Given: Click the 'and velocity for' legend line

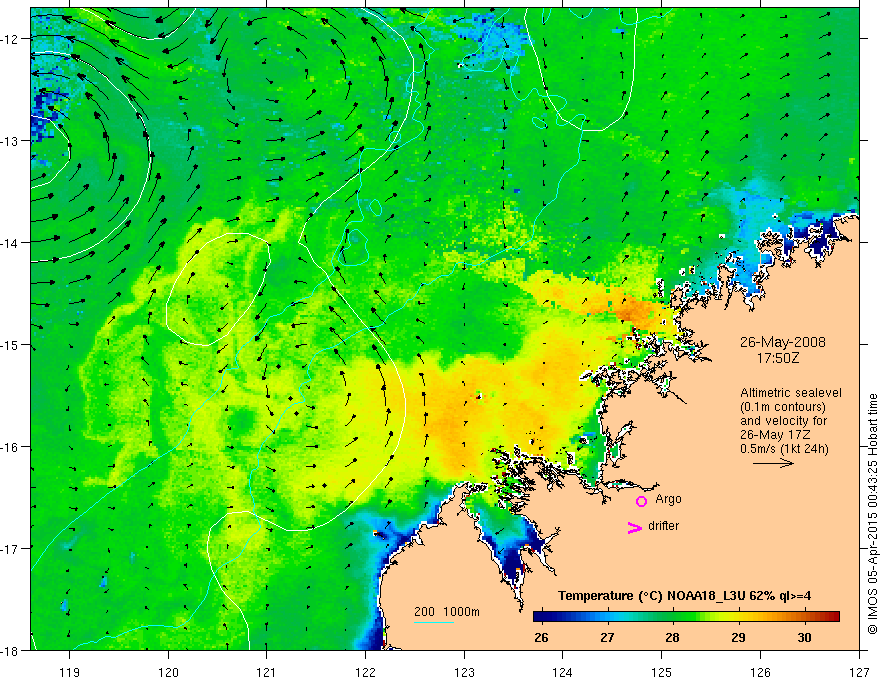Looking at the screenshot, I should [x=783, y=421].
